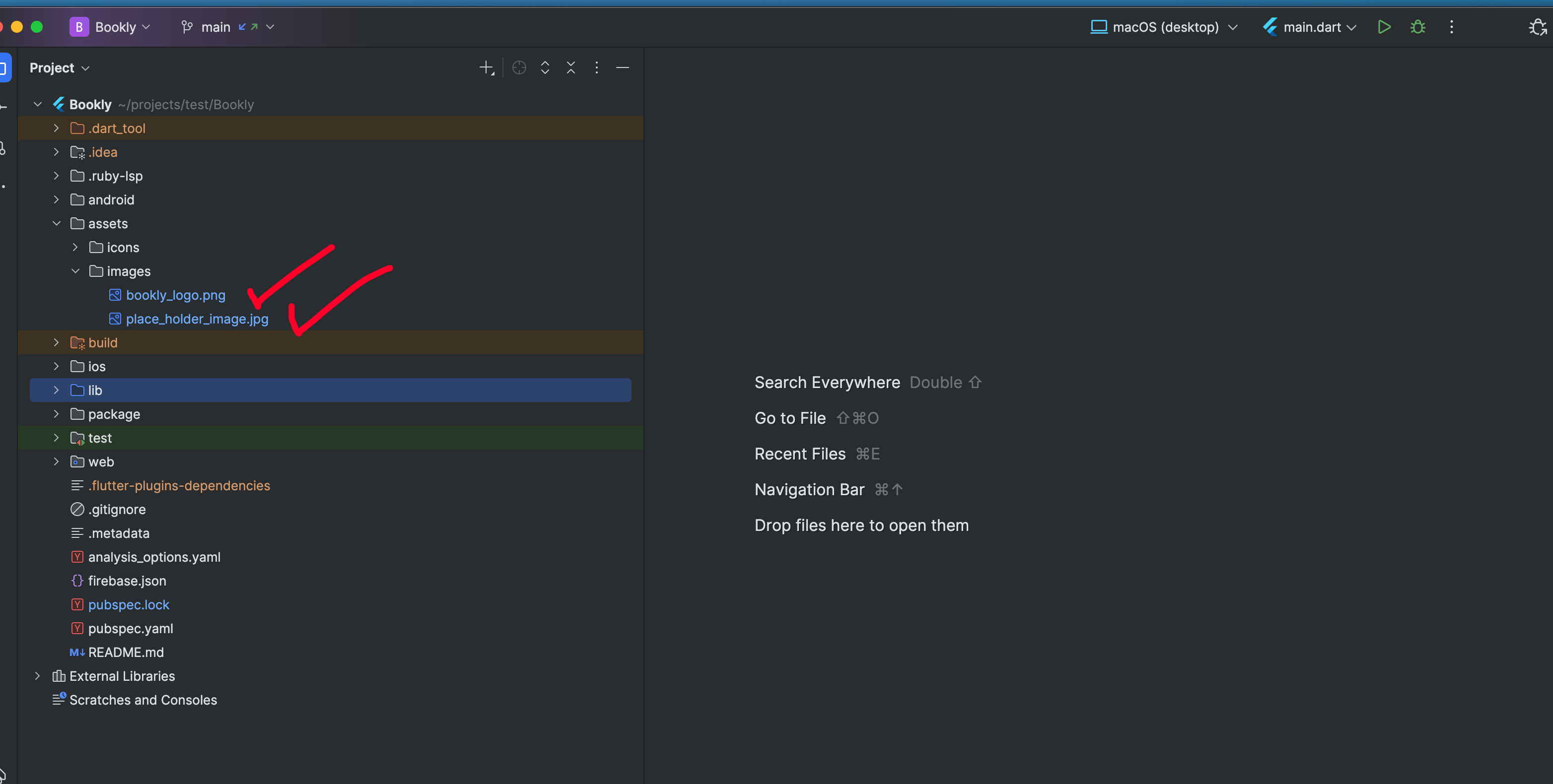Open the main.dart run configuration dropdown

click(x=1310, y=27)
